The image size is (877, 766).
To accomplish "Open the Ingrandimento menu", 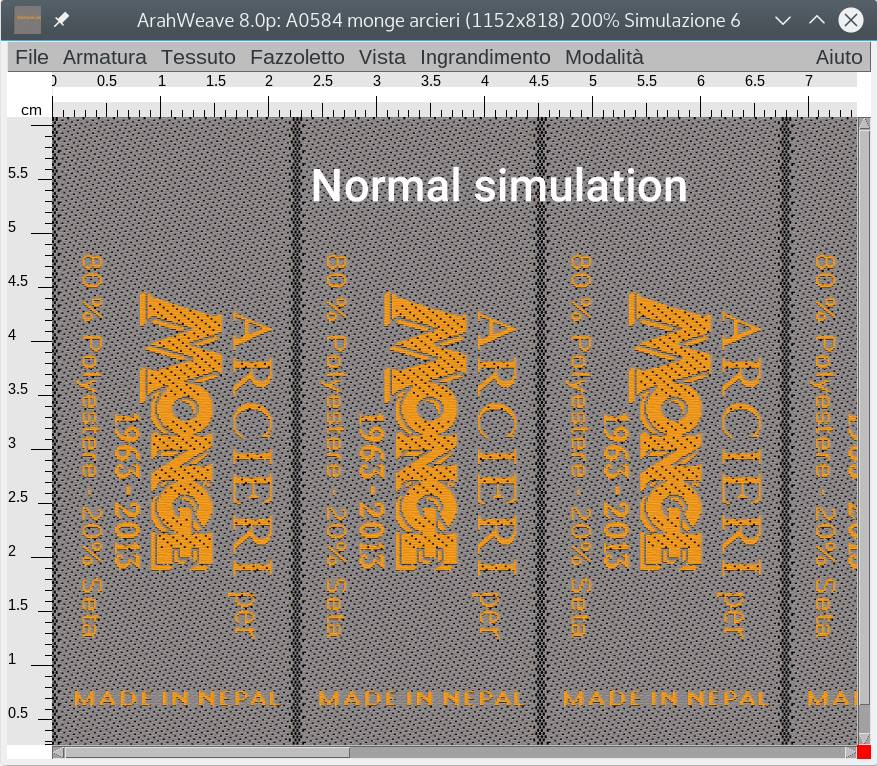I will (x=485, y=57).
